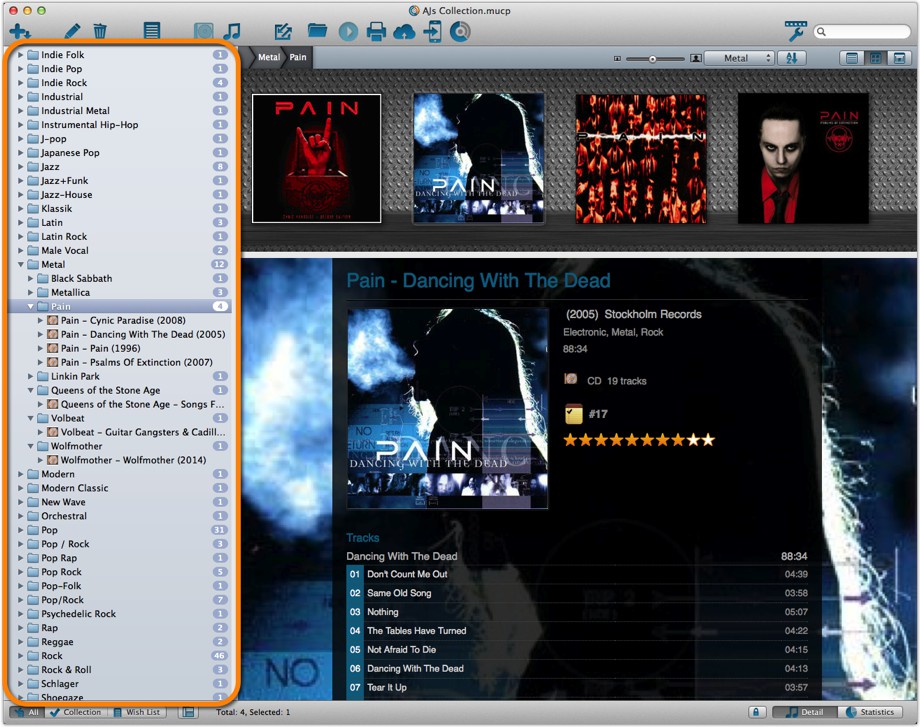Expand the Jazz folder
The height and width of the screenshot is (727, 920).
(21, 167)
